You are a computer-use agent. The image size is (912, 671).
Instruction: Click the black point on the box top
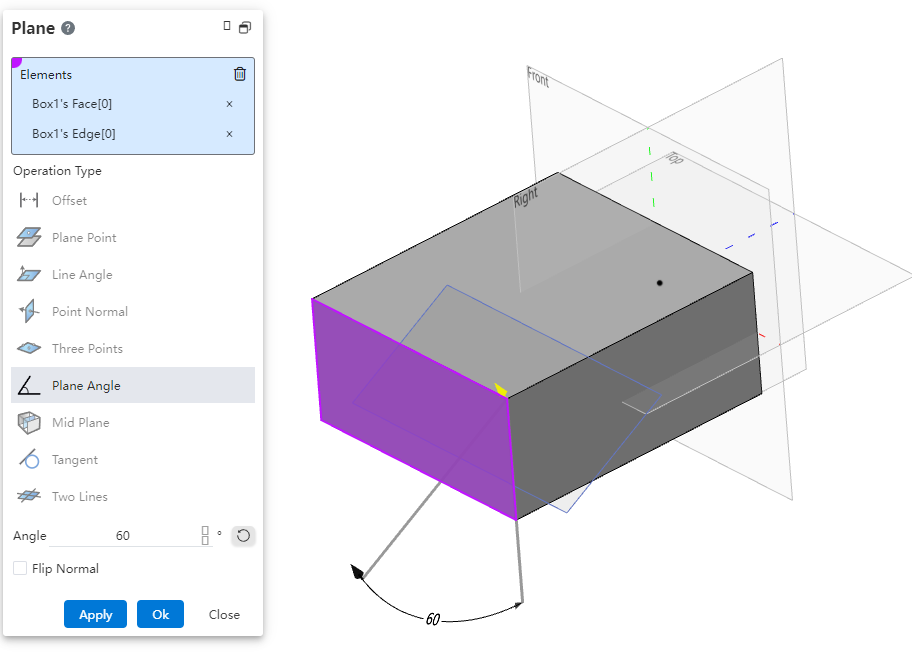660,283
